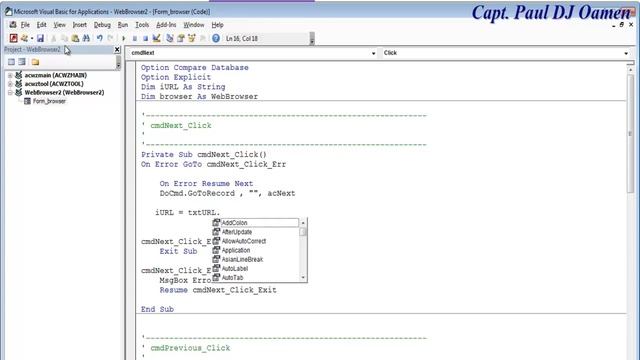640x360 pixels.
Task: Click the Cut scissors icon
Action: 53,38
